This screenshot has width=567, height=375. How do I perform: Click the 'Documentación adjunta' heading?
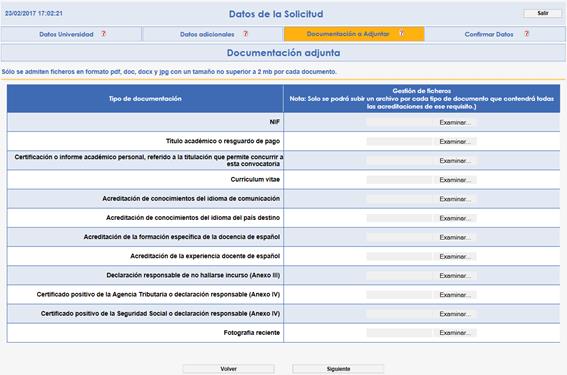coord(284,53)
